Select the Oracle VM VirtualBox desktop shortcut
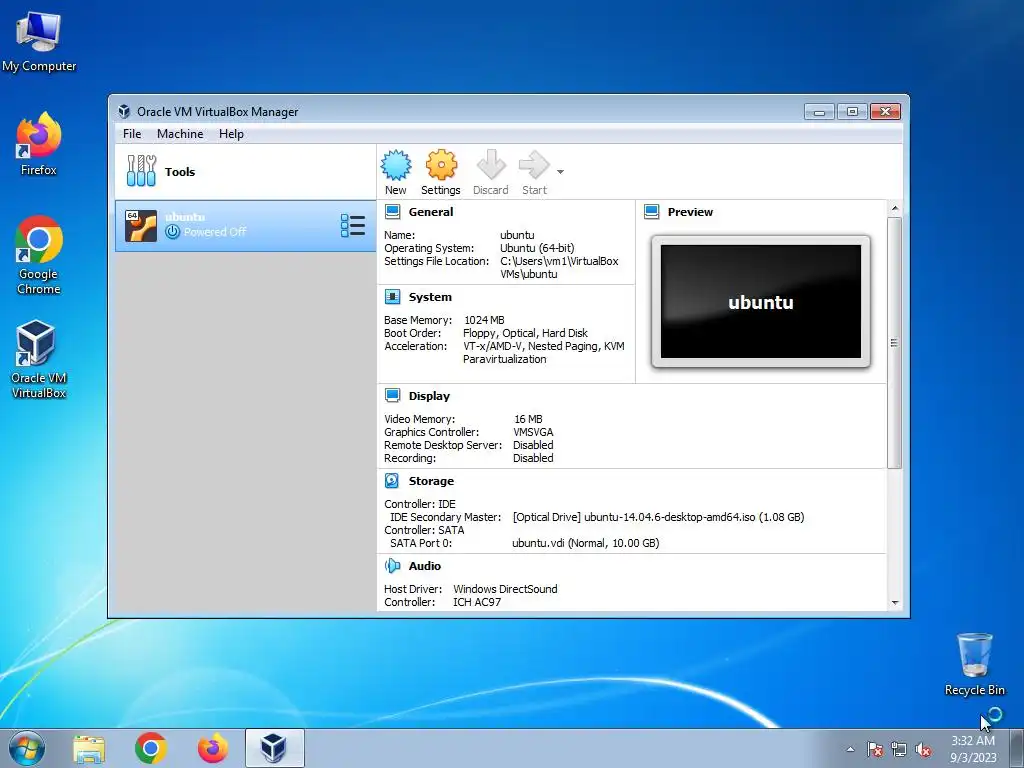The image size is (1024, 768). pyautogui.click(x=39, y=359)
